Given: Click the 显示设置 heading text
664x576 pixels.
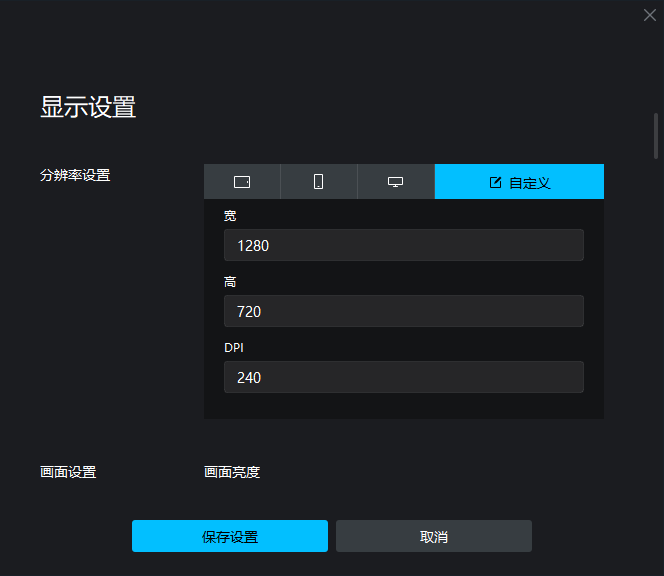Looking at the screenshot, I should pos(88,107).
